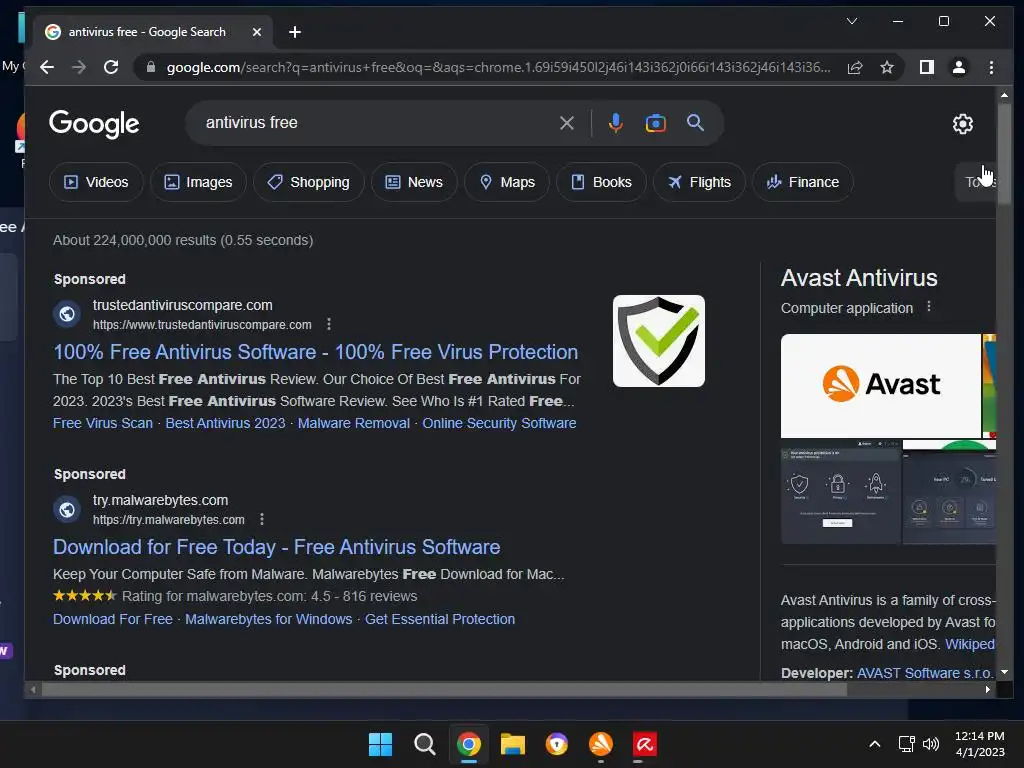Image resolution: width=1024 pixels, height=768 pixels.
Task: Switch to Flights results
Action: coord(699,182)
